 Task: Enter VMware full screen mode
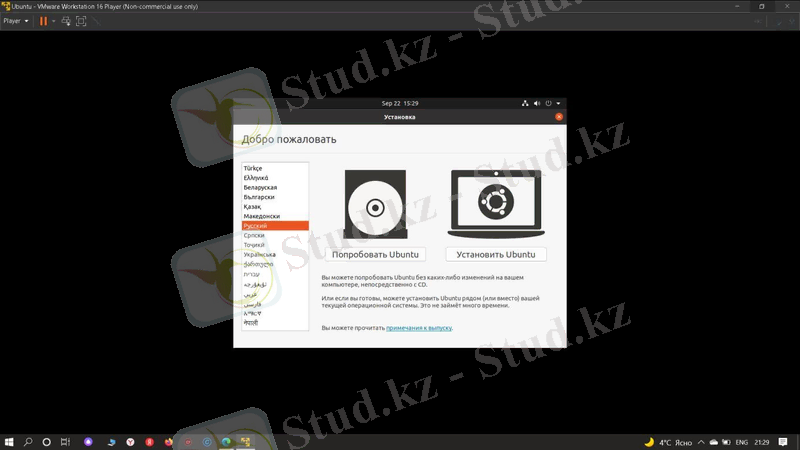[x=81, y=21]
